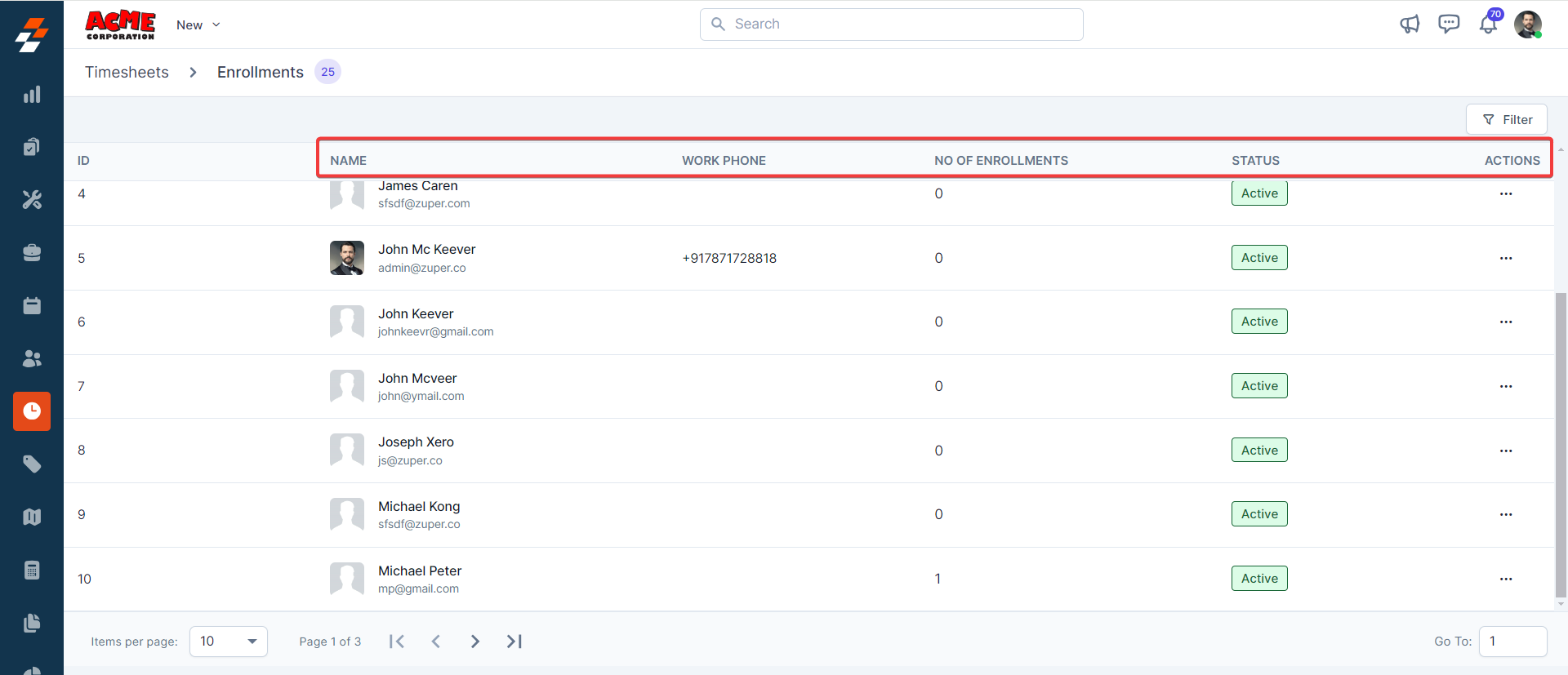Open the customers people icon in sidebar

click(x=32, y=358)
